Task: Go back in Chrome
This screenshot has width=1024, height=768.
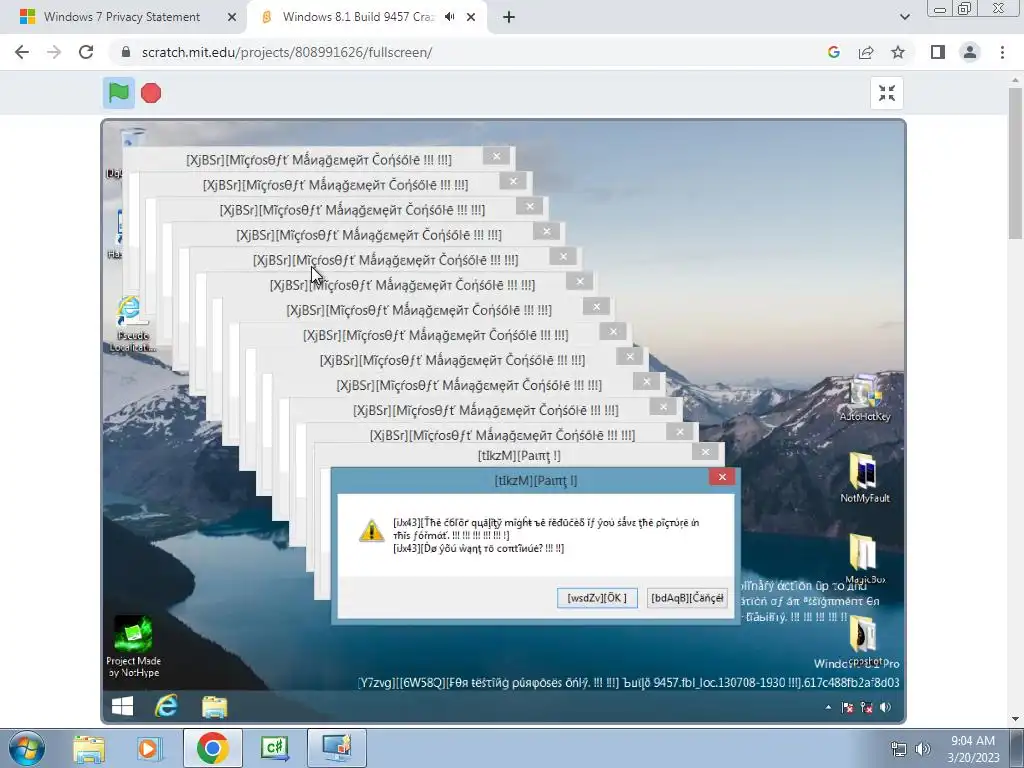Action: (x=22, y=52)
